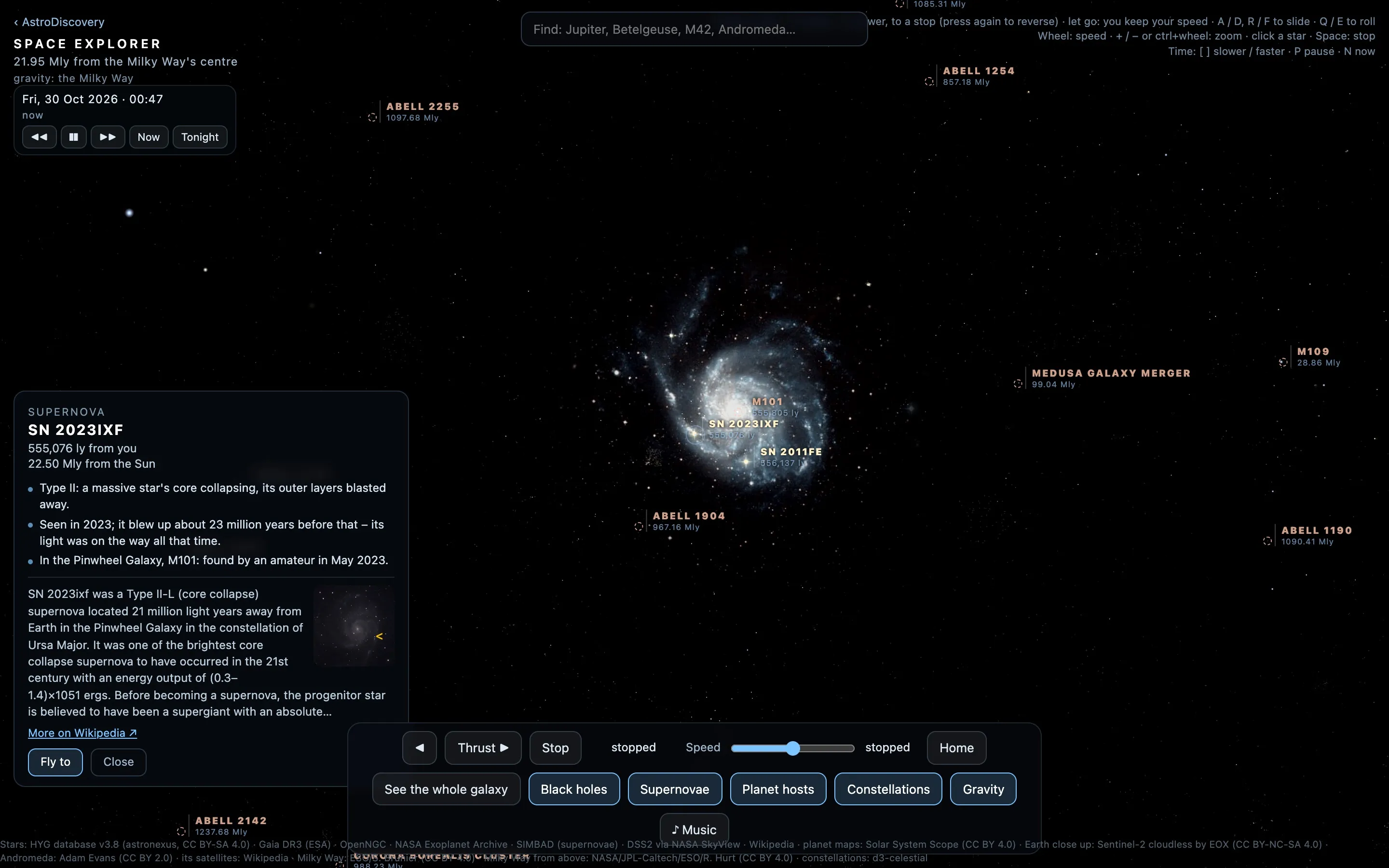Select the M101 galaxy label
Image resolution: width=1389 pixels, height=868 pixels.
click(767, 401)
